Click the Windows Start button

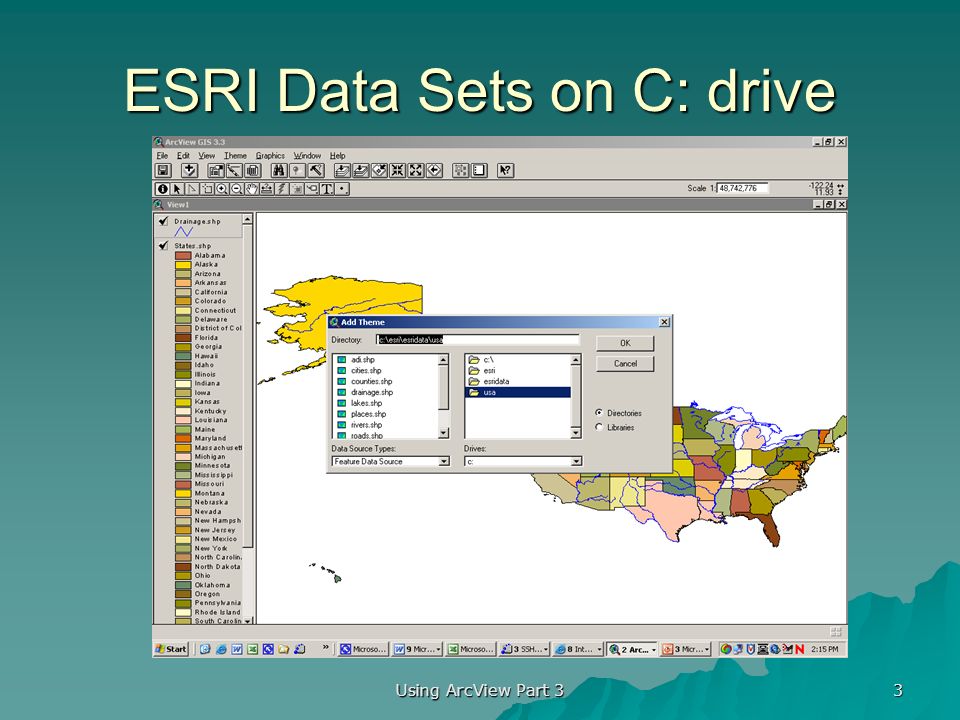tap(171, 649)
